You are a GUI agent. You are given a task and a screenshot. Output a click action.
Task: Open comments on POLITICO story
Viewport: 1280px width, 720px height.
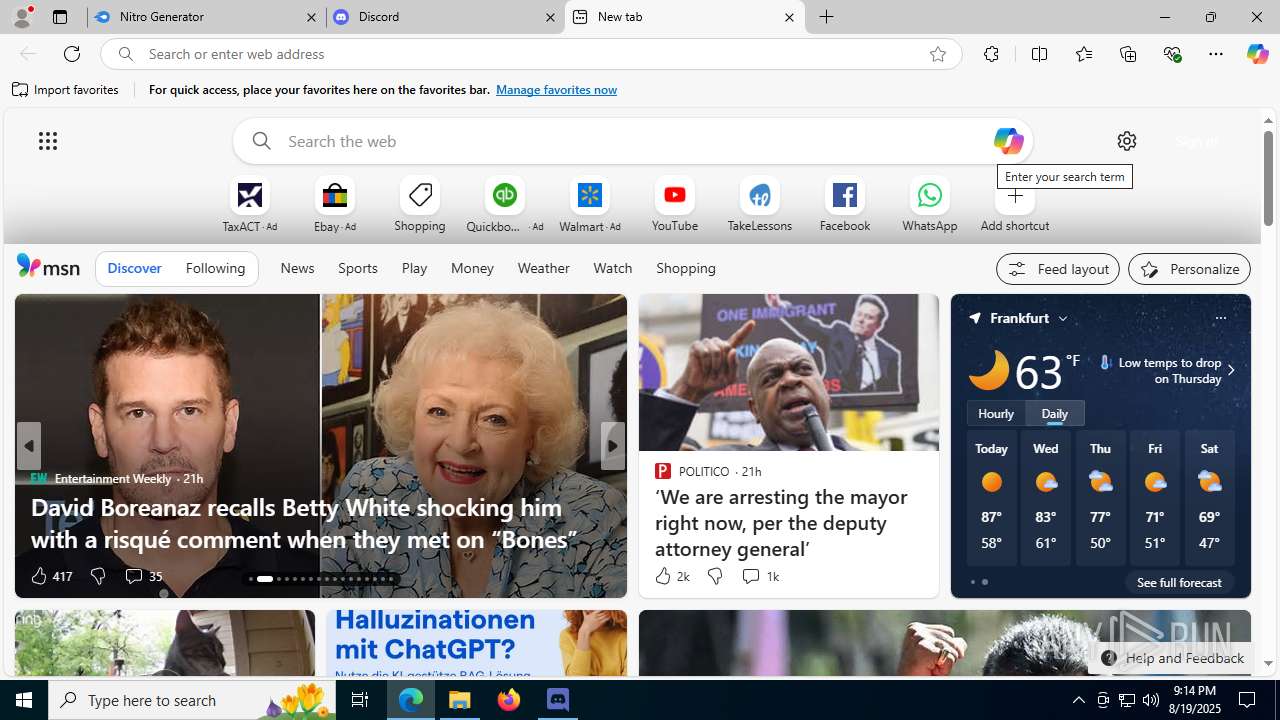pos(760,576)
